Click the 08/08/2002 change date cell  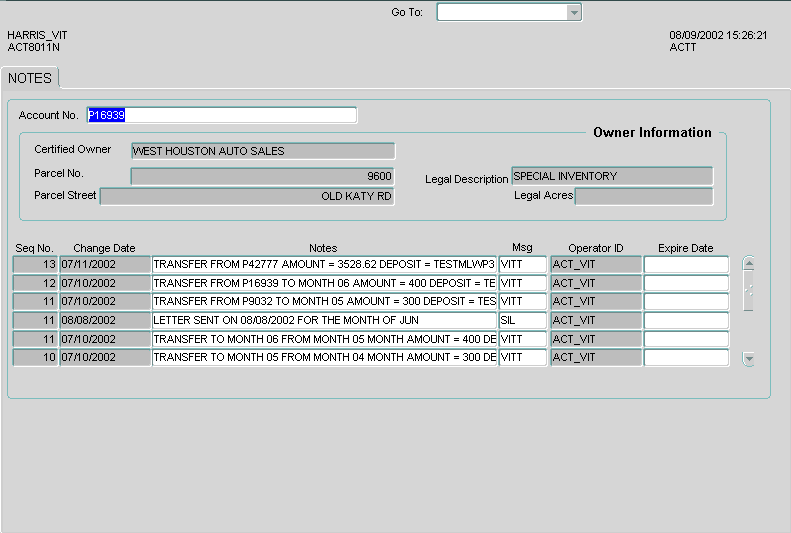[x=105, y=320]
